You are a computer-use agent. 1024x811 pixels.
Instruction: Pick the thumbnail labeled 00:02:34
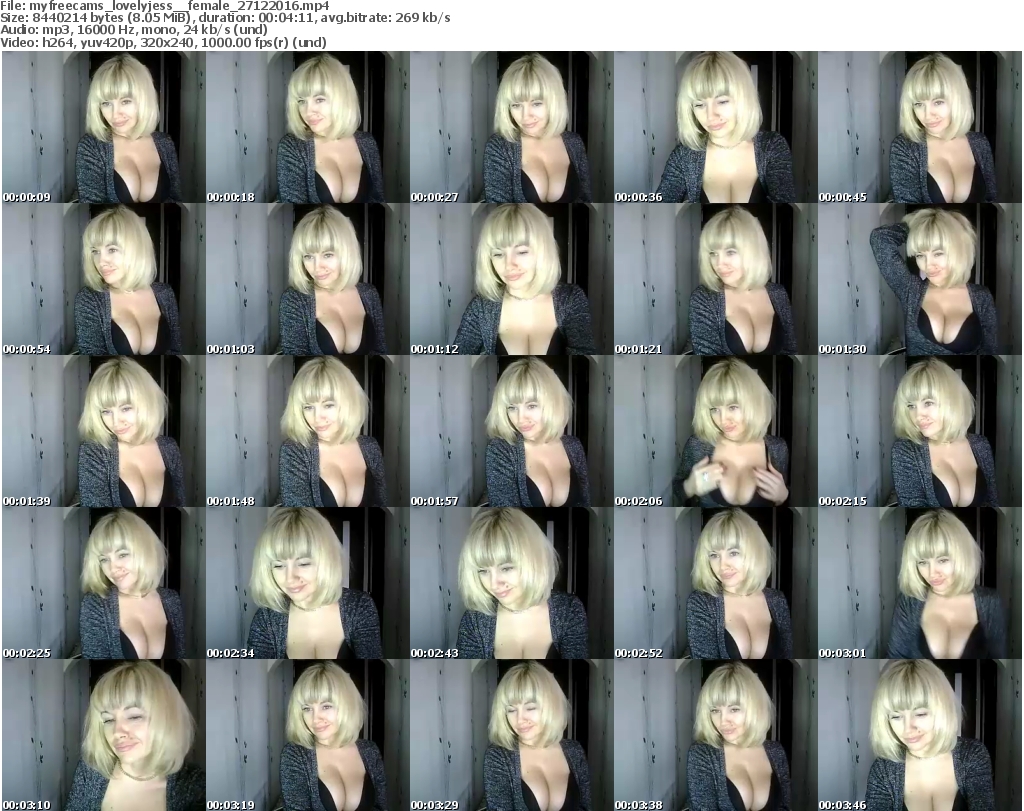coord(308,583)
